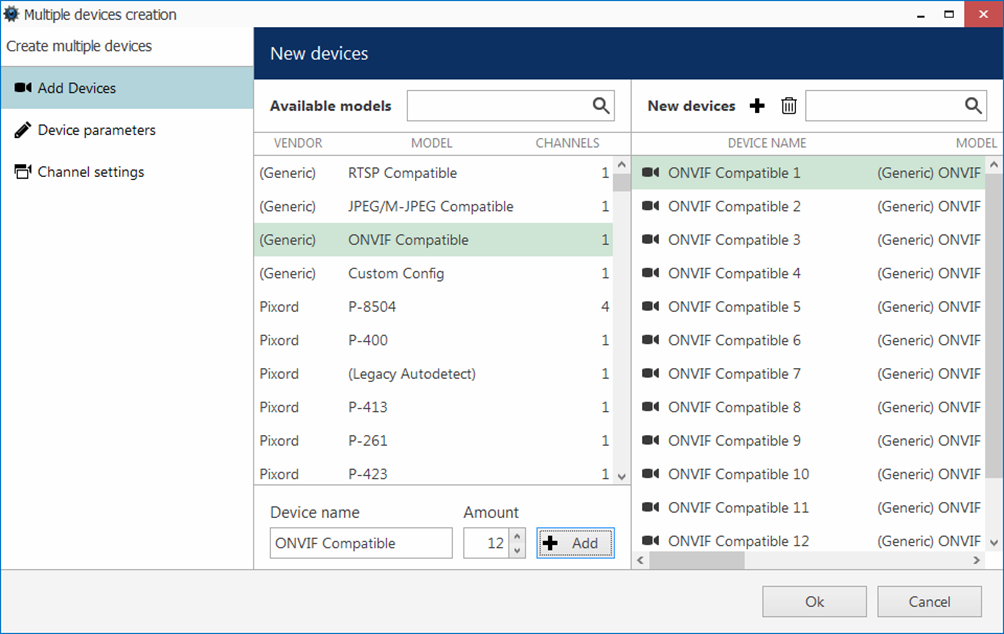This screenshot has height=634, width=1004.
Task: Click the magnifier in New devices search
Action: tap(973, 106)
